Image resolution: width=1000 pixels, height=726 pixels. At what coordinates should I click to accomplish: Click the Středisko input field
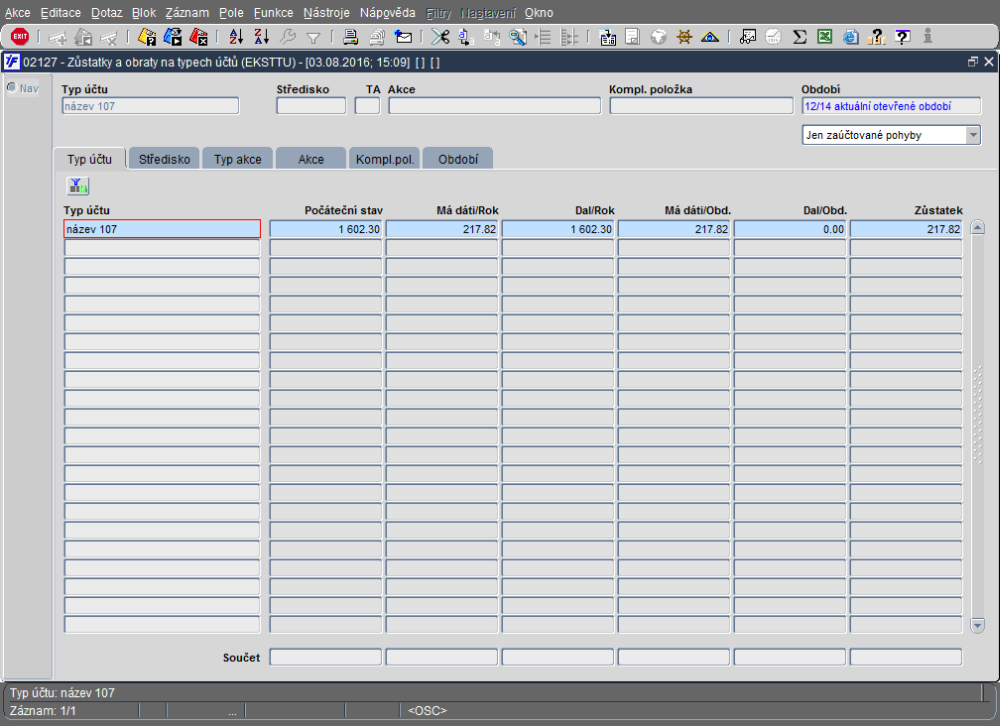[x=311, y=106]
